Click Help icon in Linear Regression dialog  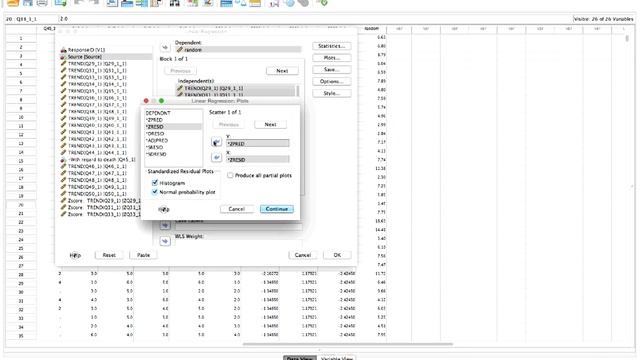75,255
